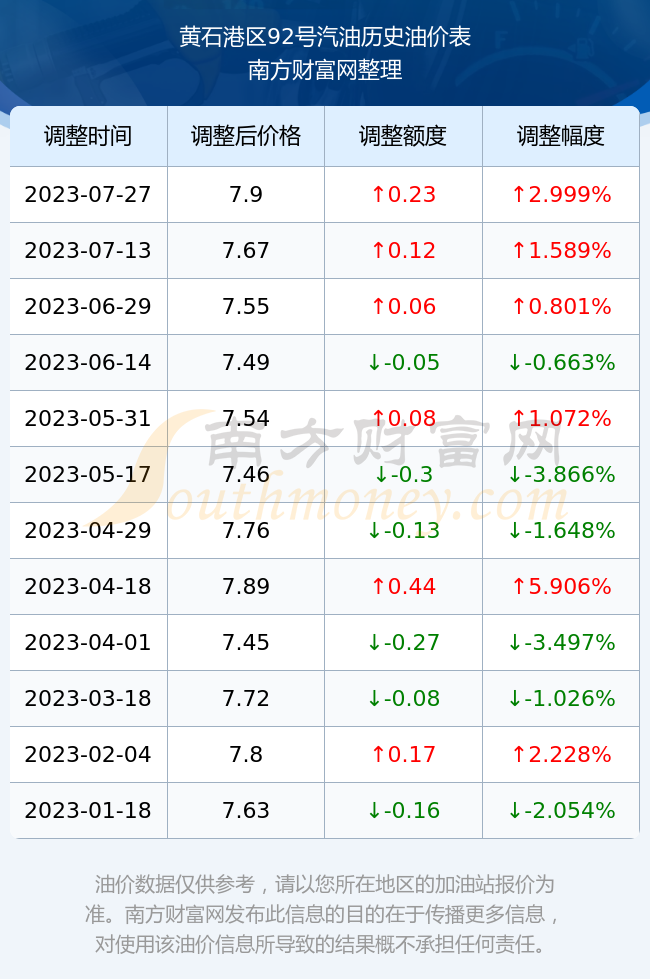This screenshot has width=650, height=980.
Task: Click the 黄石港区92号汽油历史油价表 title
Action: [325, 37]
